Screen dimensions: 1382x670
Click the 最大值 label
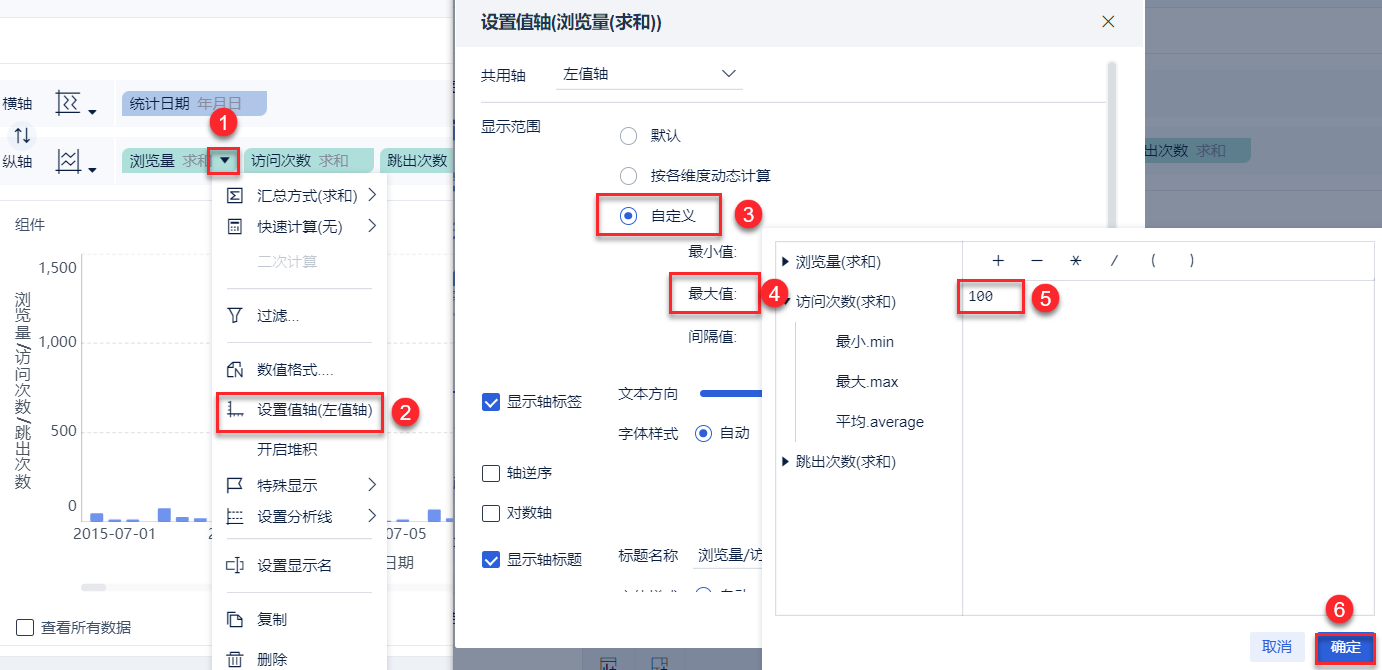pos(712,293)
